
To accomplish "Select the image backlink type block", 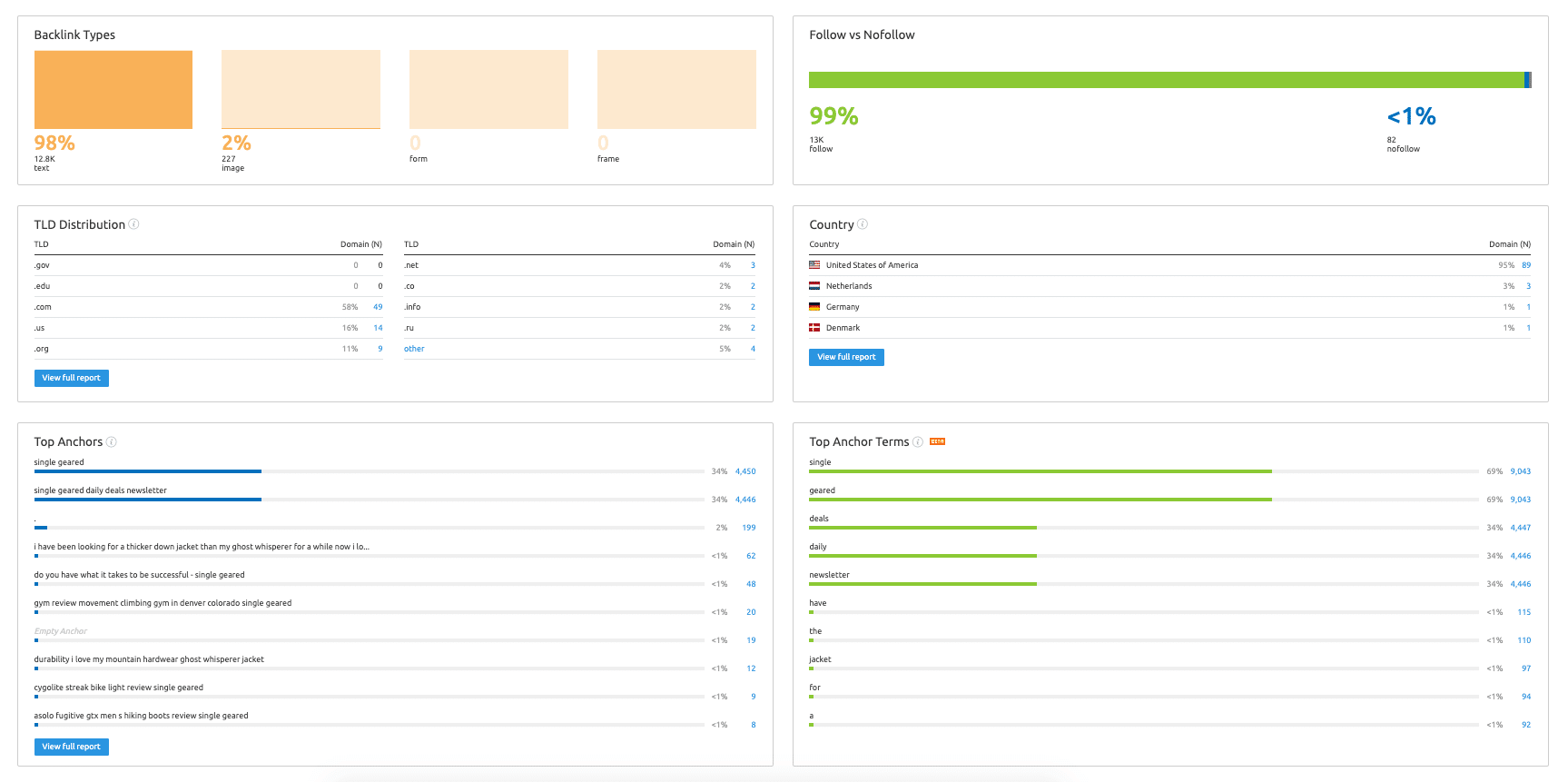I will 301,90.
